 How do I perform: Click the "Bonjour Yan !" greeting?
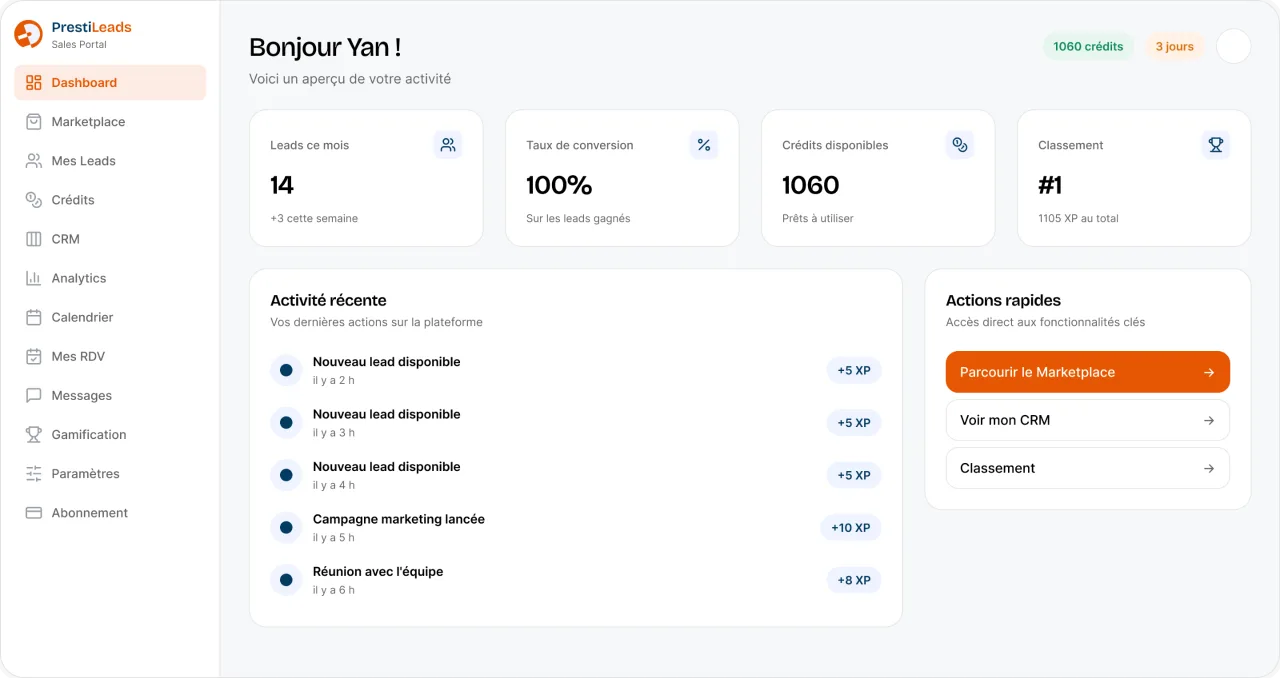click(x=325, y=47)
